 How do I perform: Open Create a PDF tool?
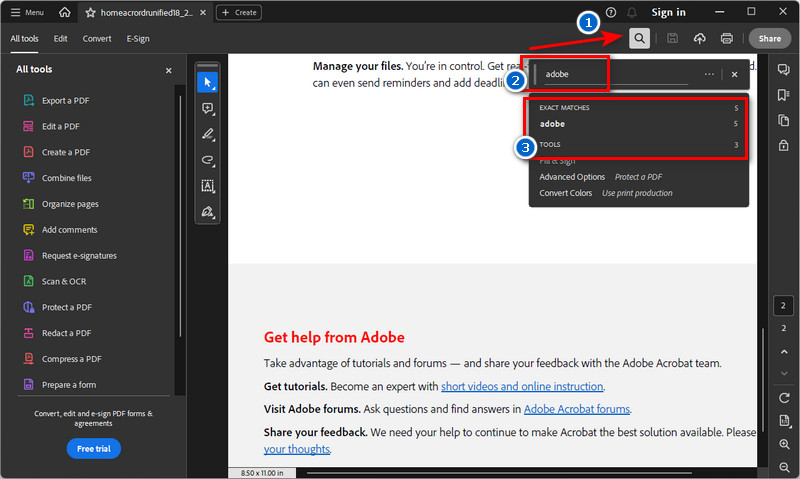[56, 152]
